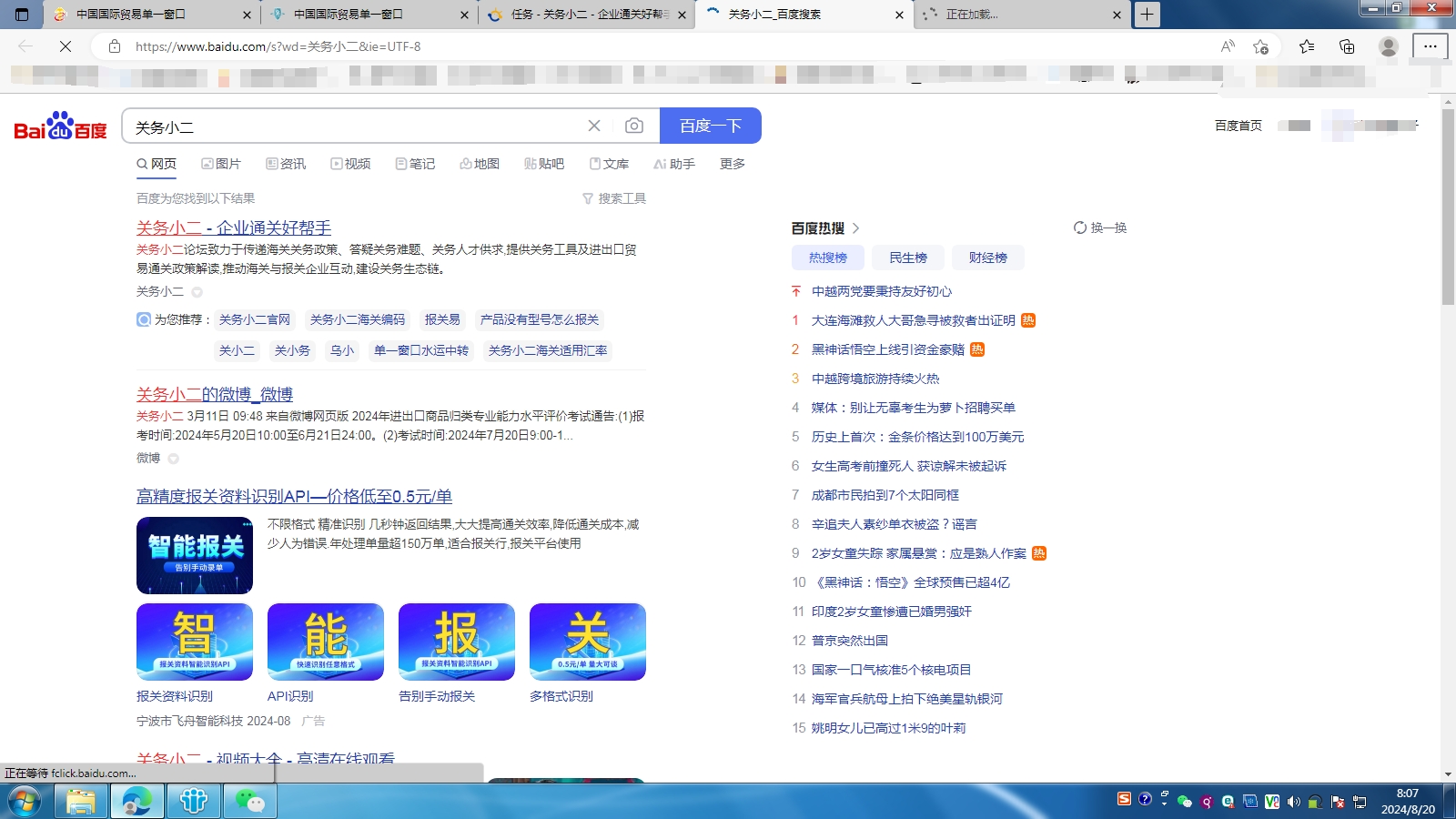Switch to 地图 search tab
Viewport: 1456px width, 819px height.
click(480, 164)
